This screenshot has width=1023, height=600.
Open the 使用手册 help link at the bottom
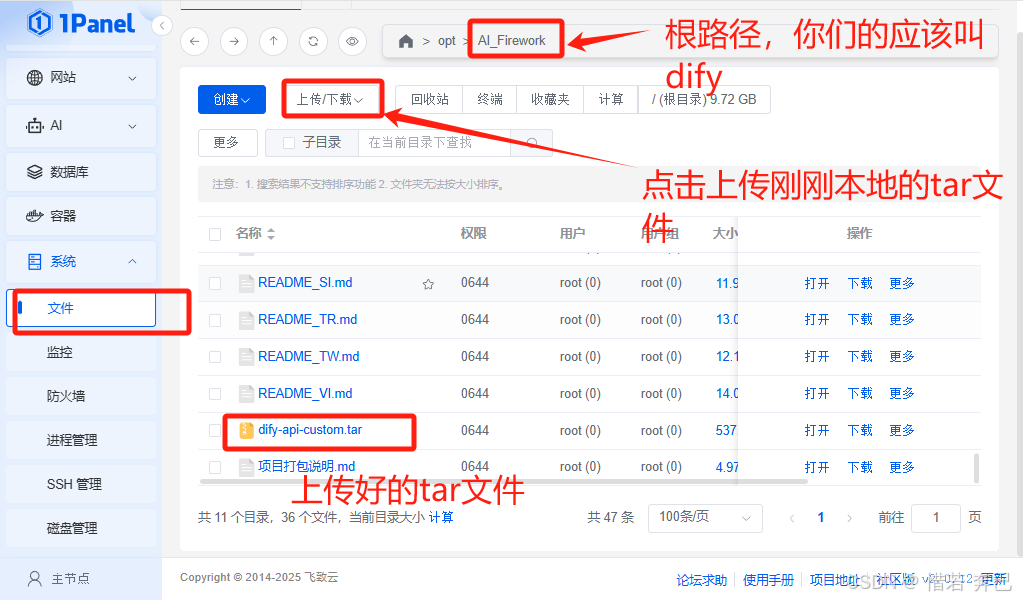[768, 578]
